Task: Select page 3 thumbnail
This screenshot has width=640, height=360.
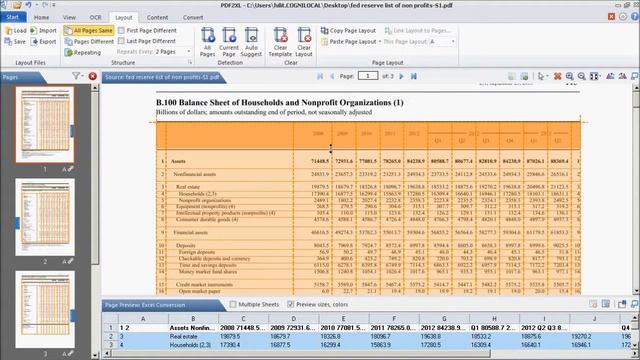Action: pos(45,309)
